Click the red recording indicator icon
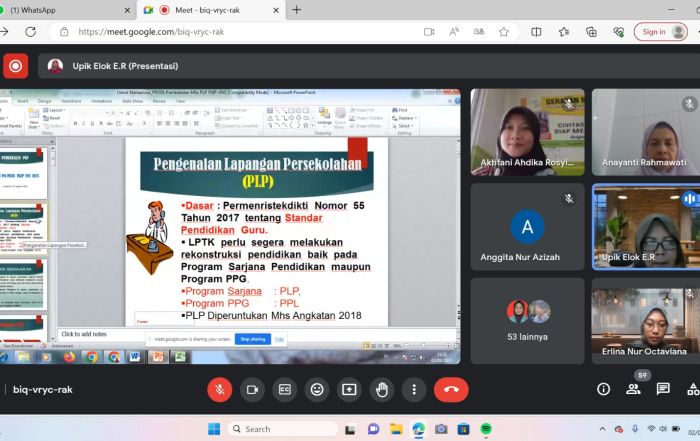The image size is (700, 441). 15,66
